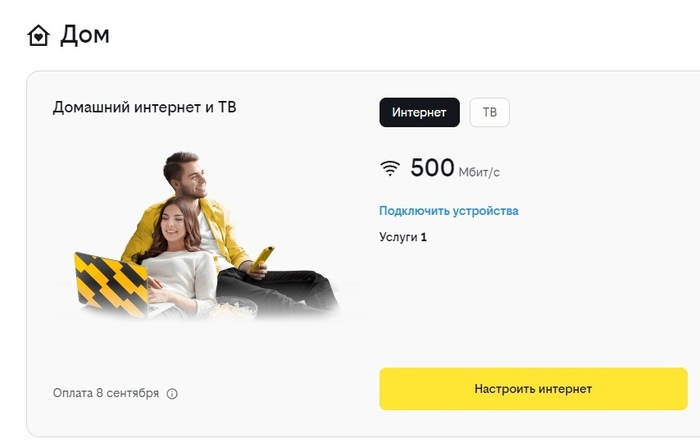Click the 500 speed value
Image resolution: width=700 pixels, height=448 pixels.
click(432, 168)
